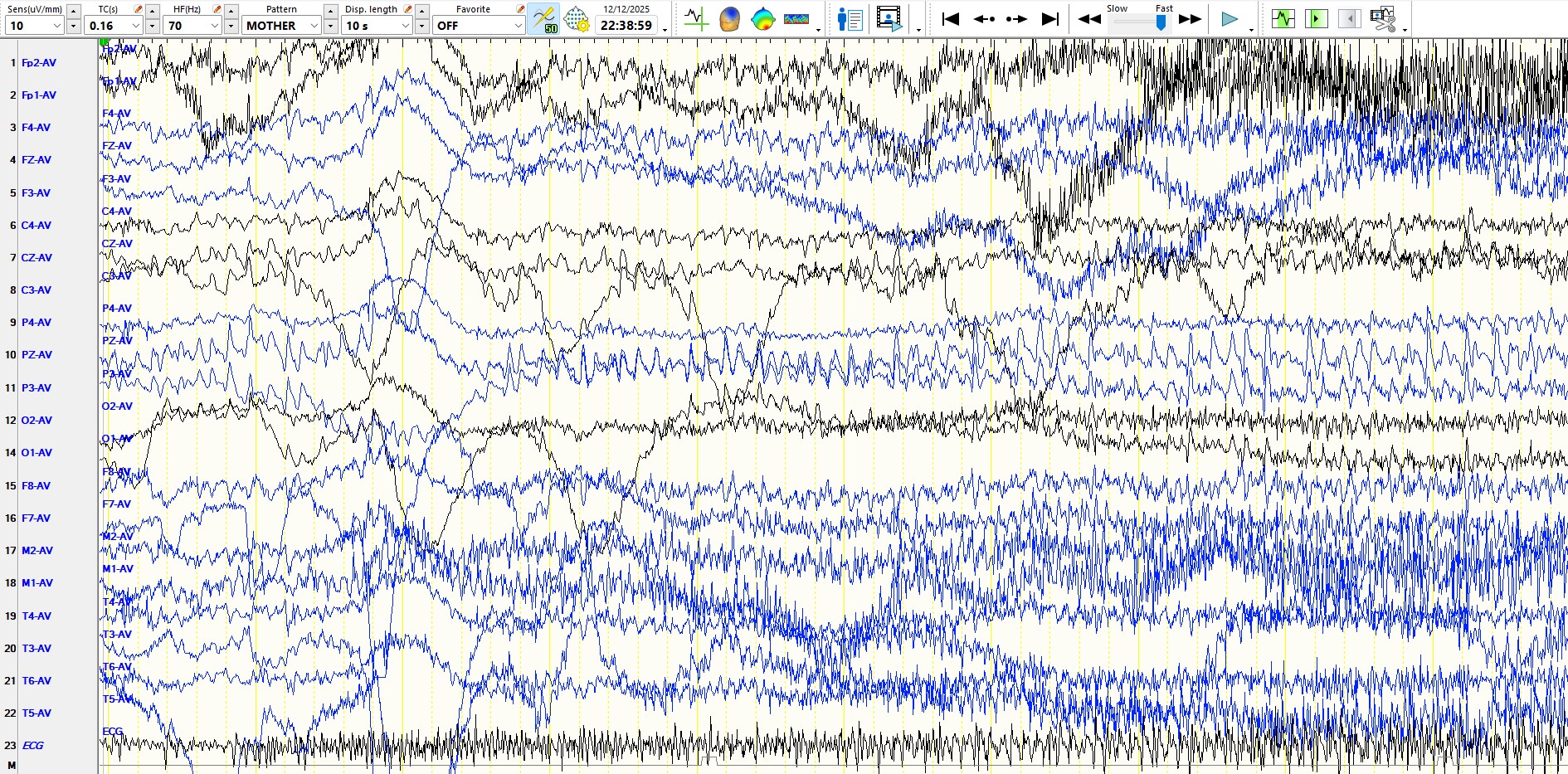Open the topographic voltage map
This screenshot has height=774, width=1568.
click(762, 19)
